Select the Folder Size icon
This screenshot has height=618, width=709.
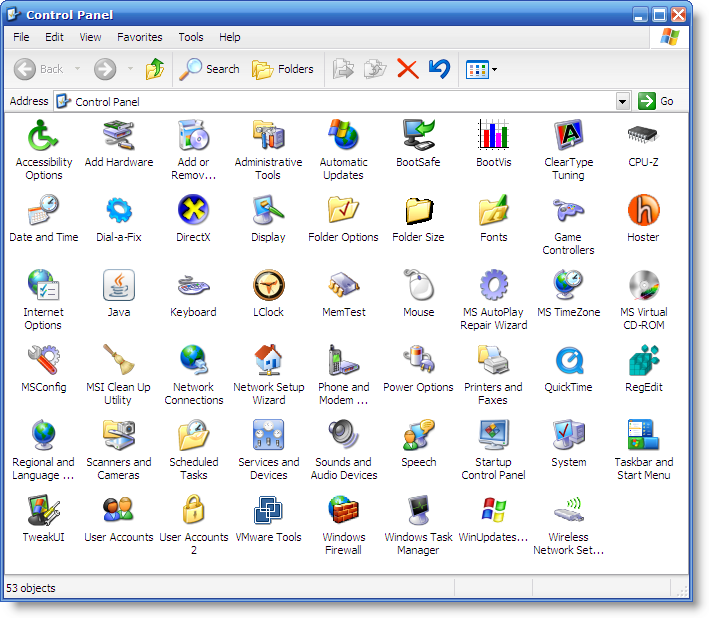pos(418,211)
